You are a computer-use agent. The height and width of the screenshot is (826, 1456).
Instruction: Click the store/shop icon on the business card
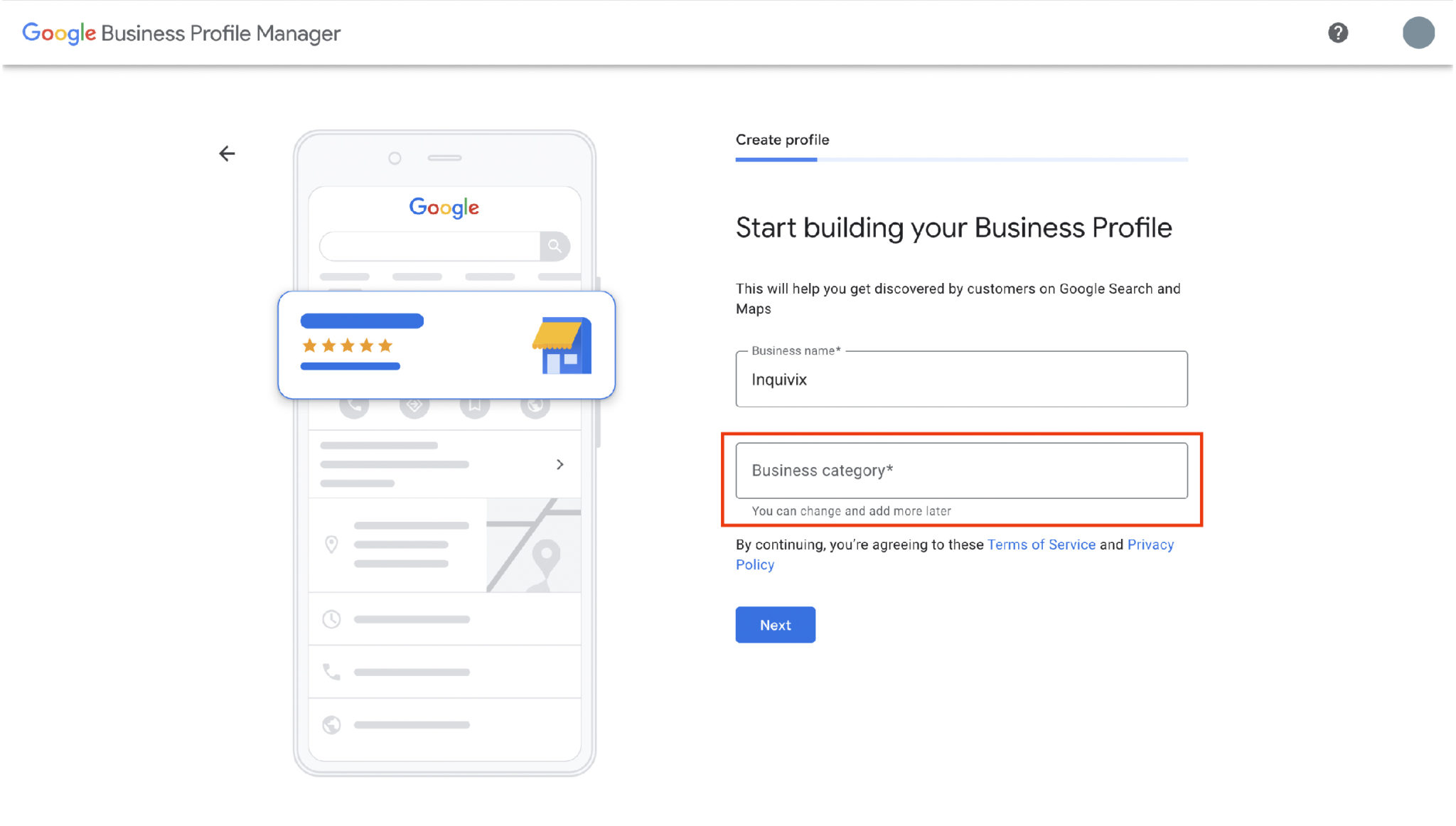click(x=561, y=345)
